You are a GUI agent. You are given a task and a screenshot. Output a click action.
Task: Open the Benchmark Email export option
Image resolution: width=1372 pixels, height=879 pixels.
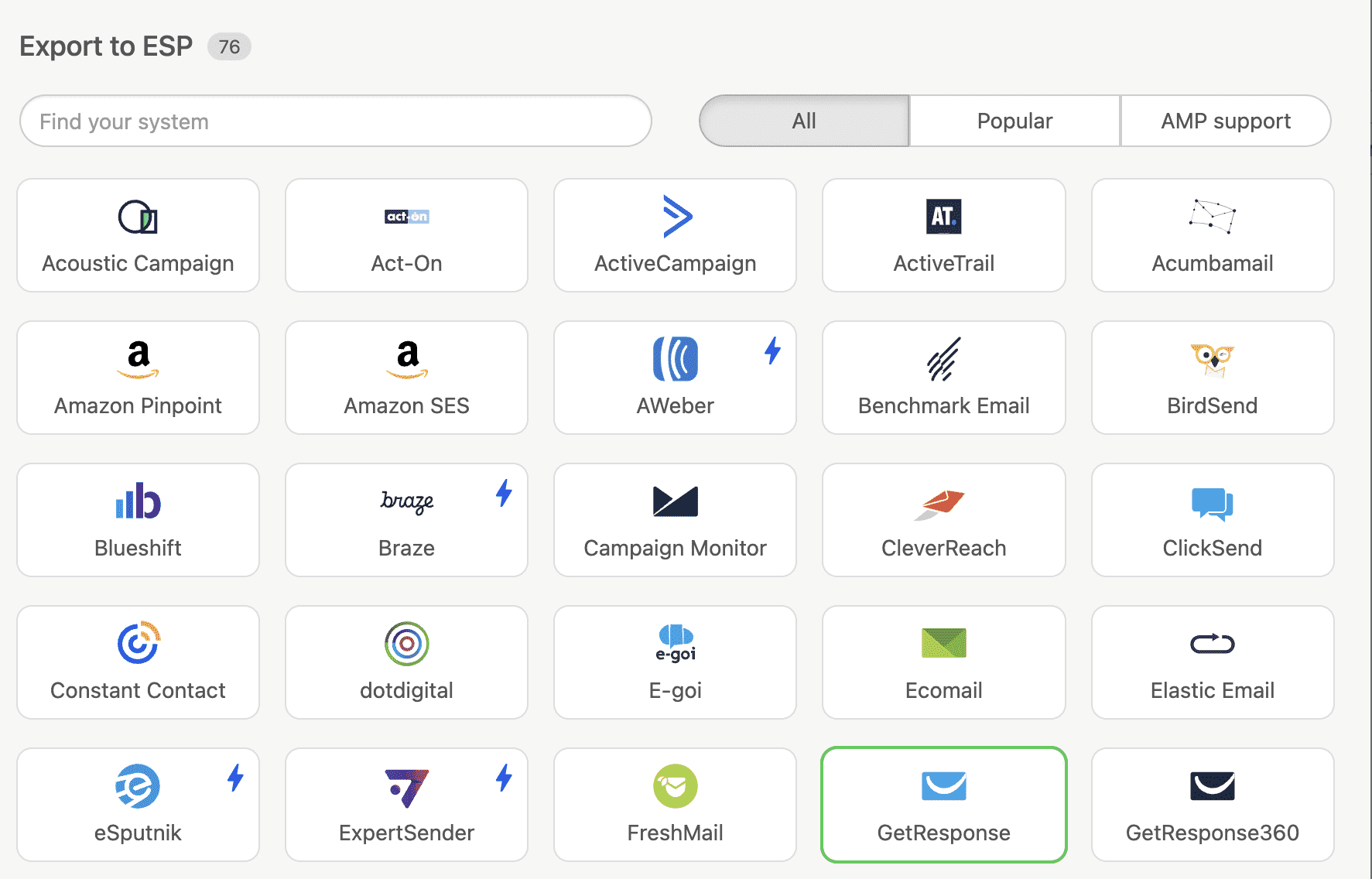point(943,378)
